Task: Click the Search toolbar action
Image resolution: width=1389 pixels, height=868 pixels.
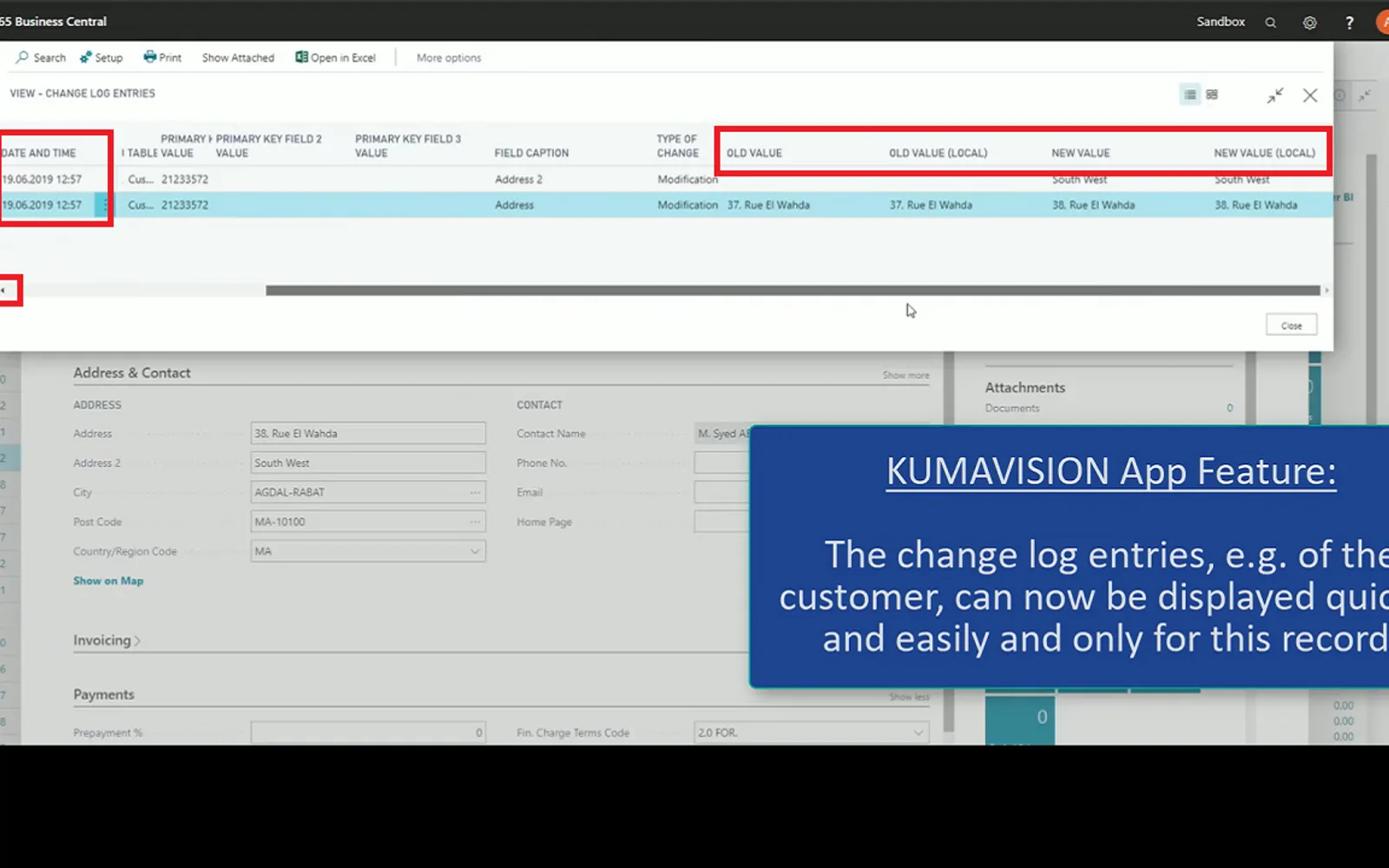Action: pyautogui.click(x=41, y=57)
